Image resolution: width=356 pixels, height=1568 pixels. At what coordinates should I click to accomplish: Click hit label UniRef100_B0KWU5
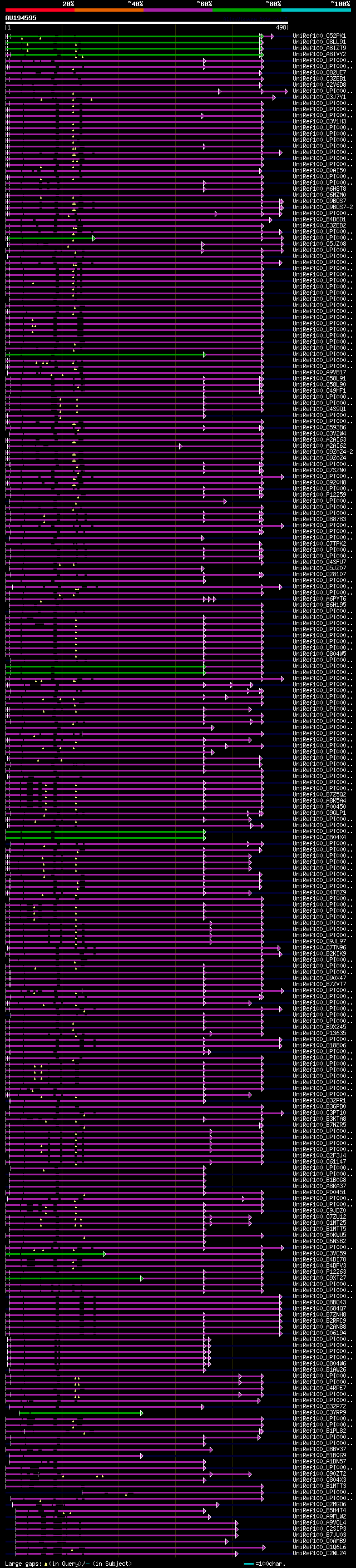coord(319,1235)
